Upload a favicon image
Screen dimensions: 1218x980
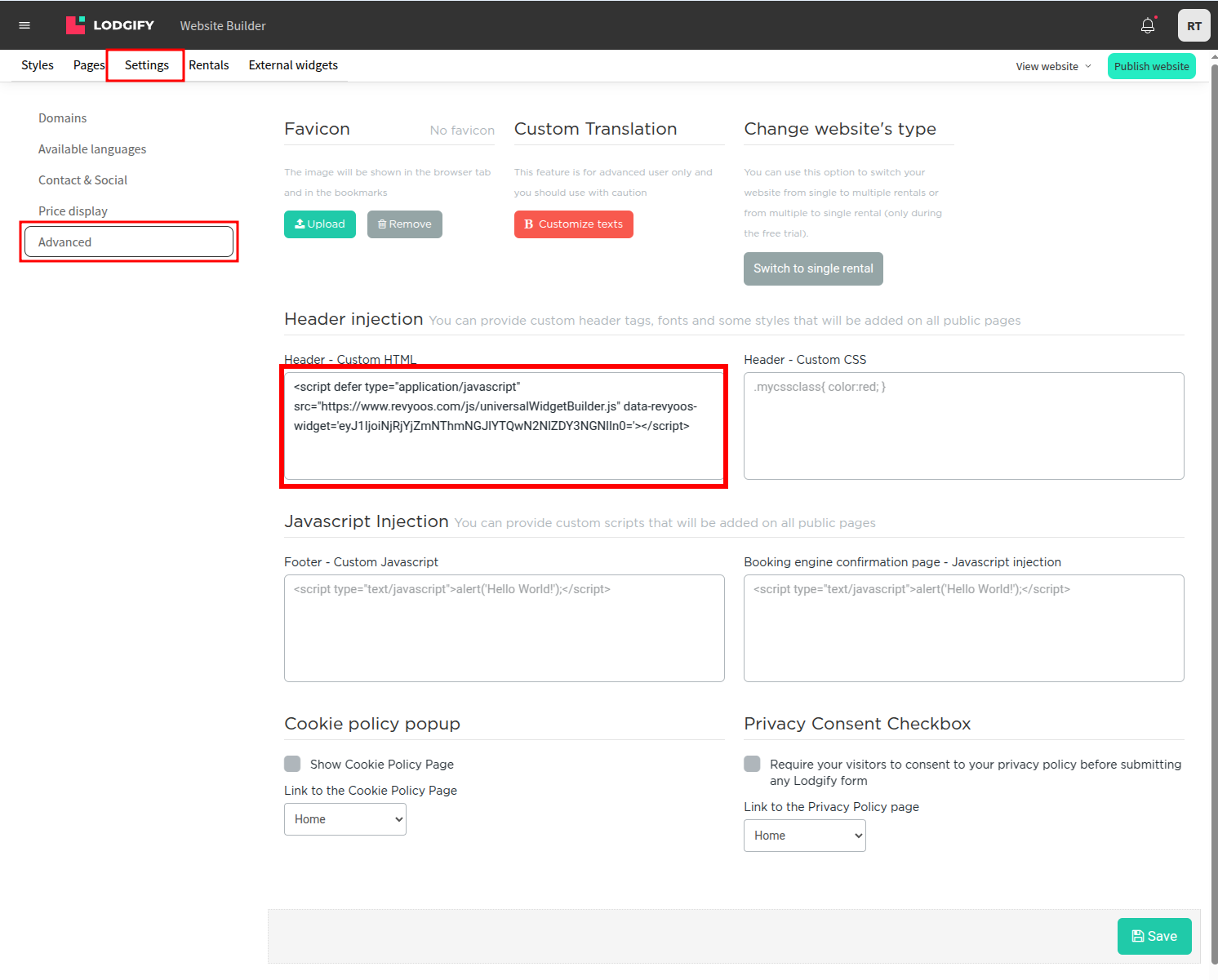pyautogui.click(x=320, y=224)
